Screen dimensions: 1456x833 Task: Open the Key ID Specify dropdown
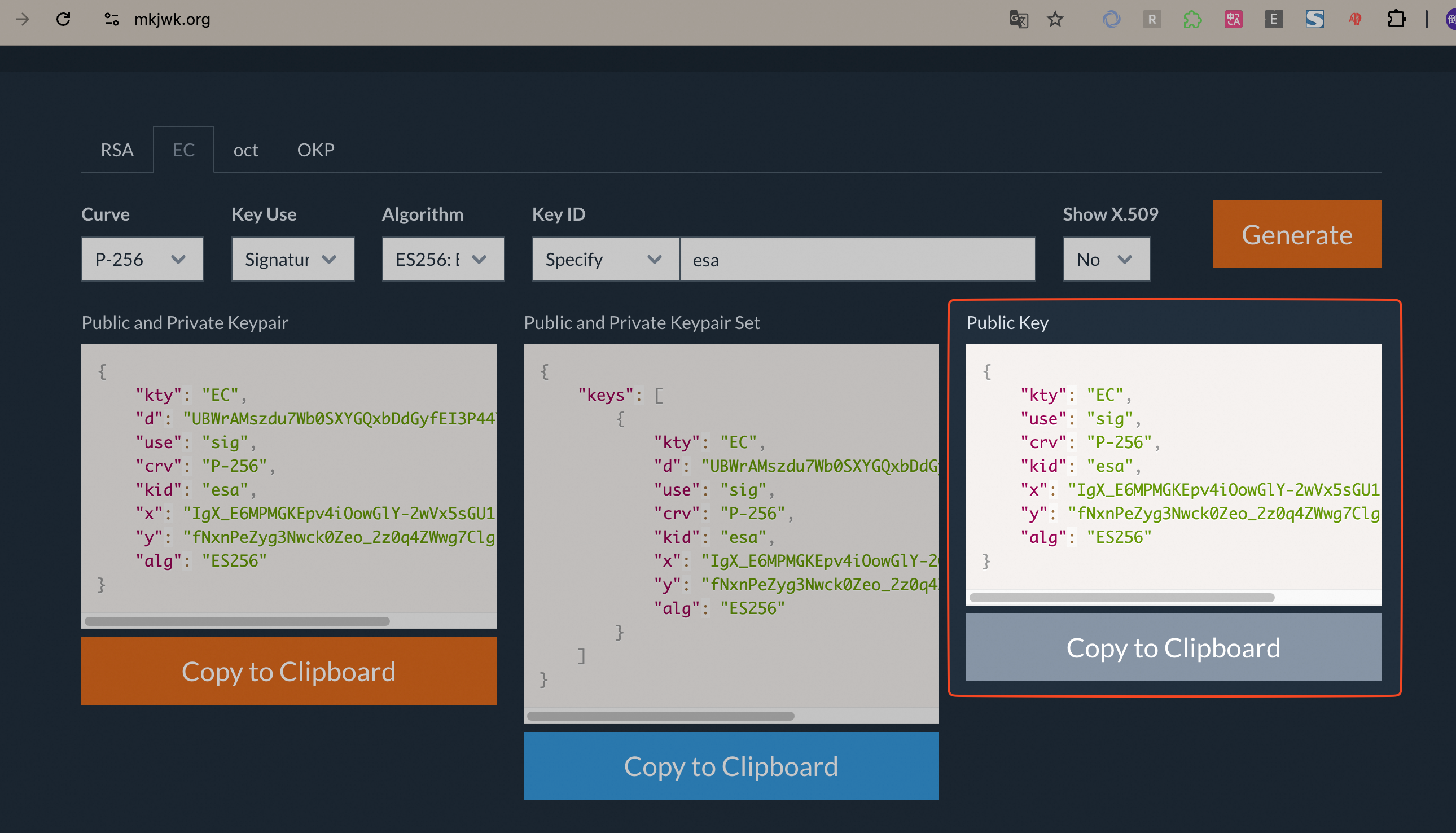pyautogui.click(x=606, y=259)
